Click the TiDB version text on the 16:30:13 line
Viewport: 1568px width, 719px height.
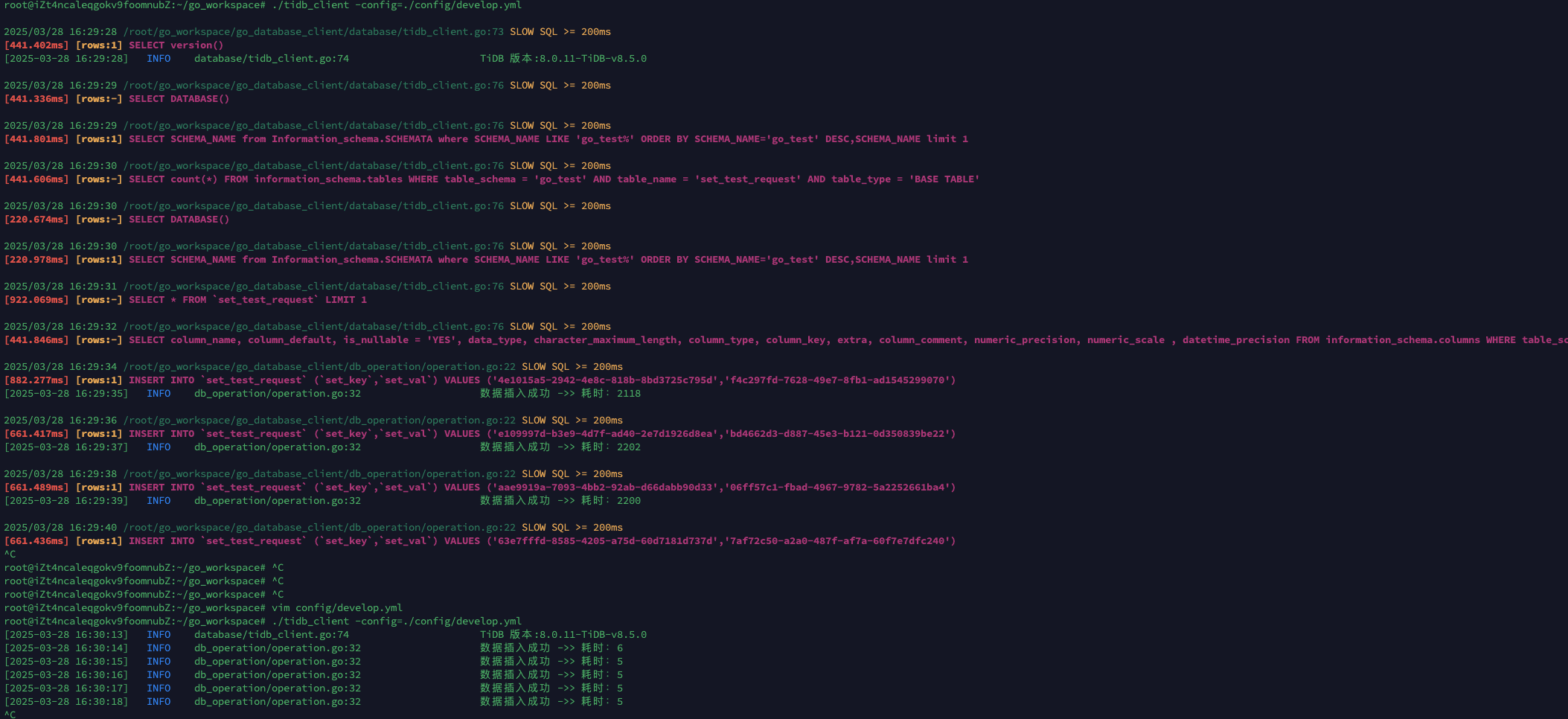pyautogui.click(x=563, y=635)
